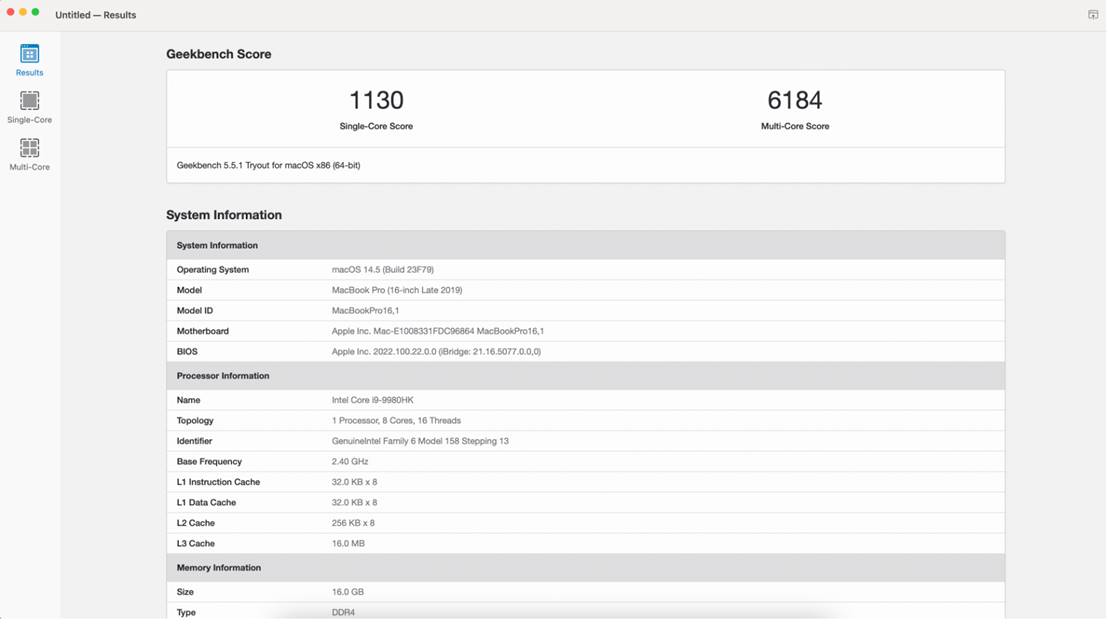Click the upload icon in title bar
Image resolution: width=1108 pixels, height=625 pixels.
click(x=1092, y=14)
